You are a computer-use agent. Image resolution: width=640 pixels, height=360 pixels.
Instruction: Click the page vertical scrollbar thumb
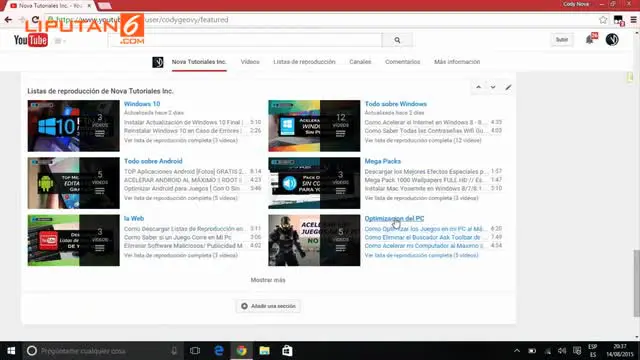[x=636, y=282]
